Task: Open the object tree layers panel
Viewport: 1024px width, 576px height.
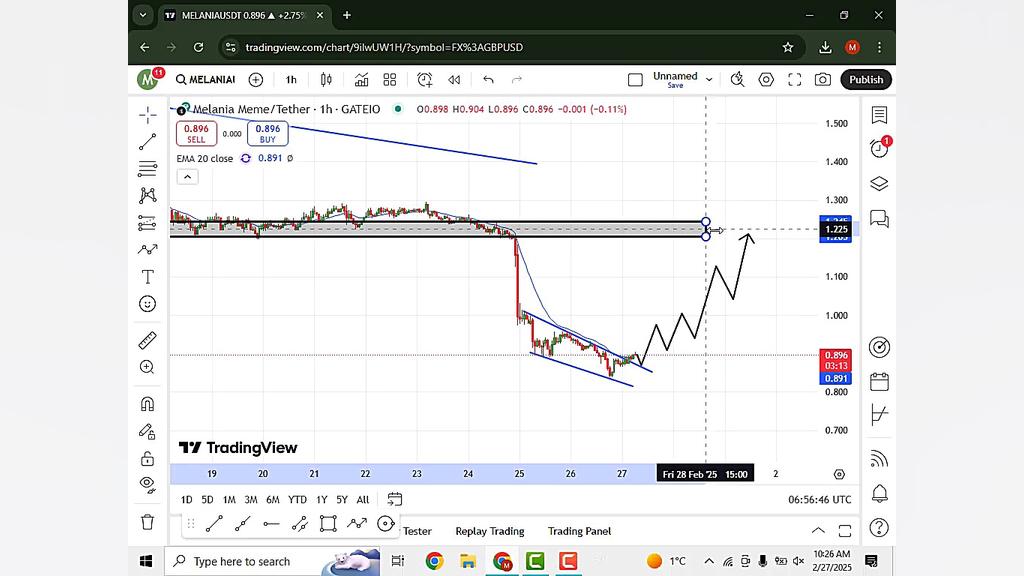Action: (x=879, y=184)
